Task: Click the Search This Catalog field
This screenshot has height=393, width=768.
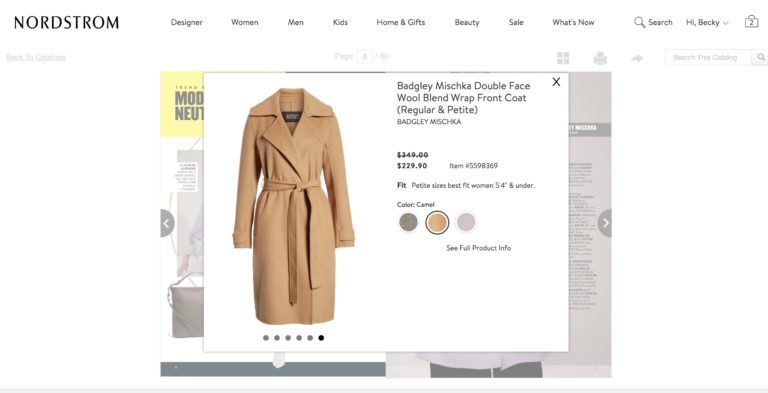Action: click(x=708, y=57)
